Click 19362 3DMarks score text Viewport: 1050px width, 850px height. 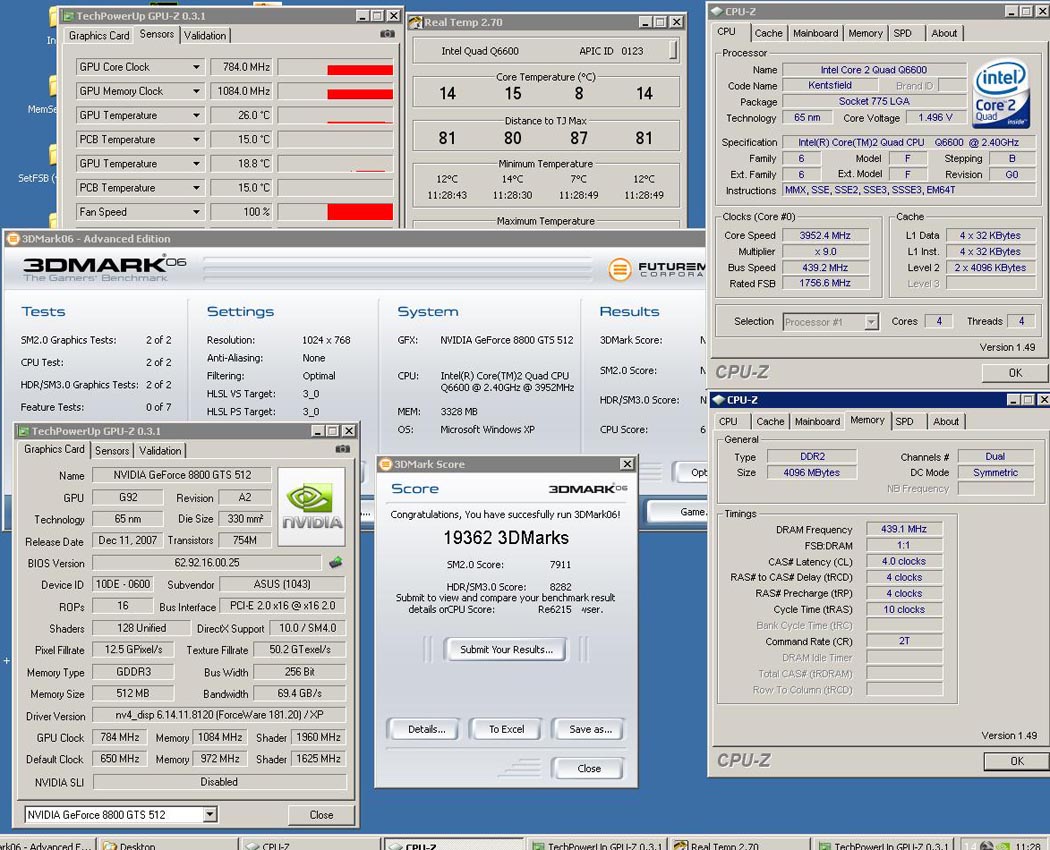click(506, 538)
